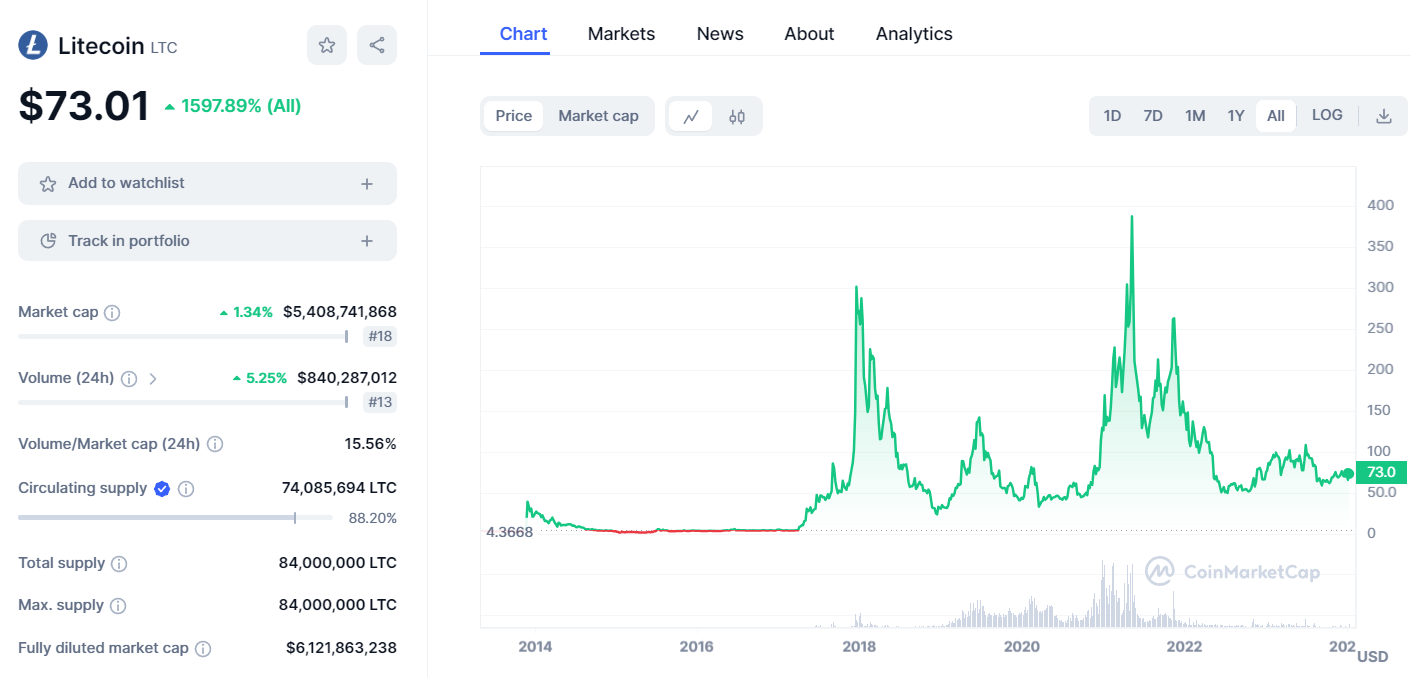Click the 2018 price peak on chart

click(857, 288)
